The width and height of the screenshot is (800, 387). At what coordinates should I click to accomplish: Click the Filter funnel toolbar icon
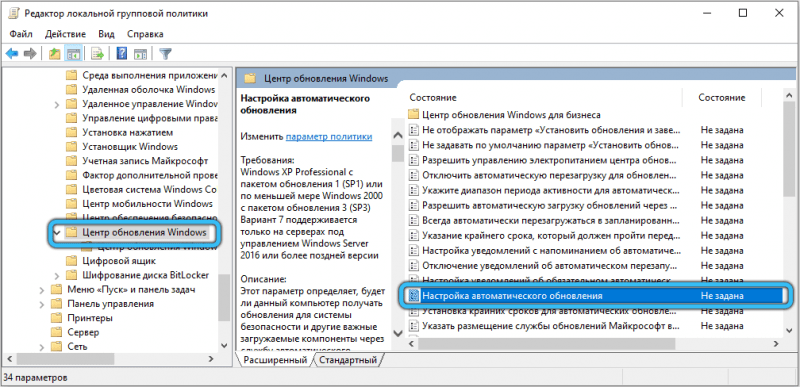tap(165, 54)
